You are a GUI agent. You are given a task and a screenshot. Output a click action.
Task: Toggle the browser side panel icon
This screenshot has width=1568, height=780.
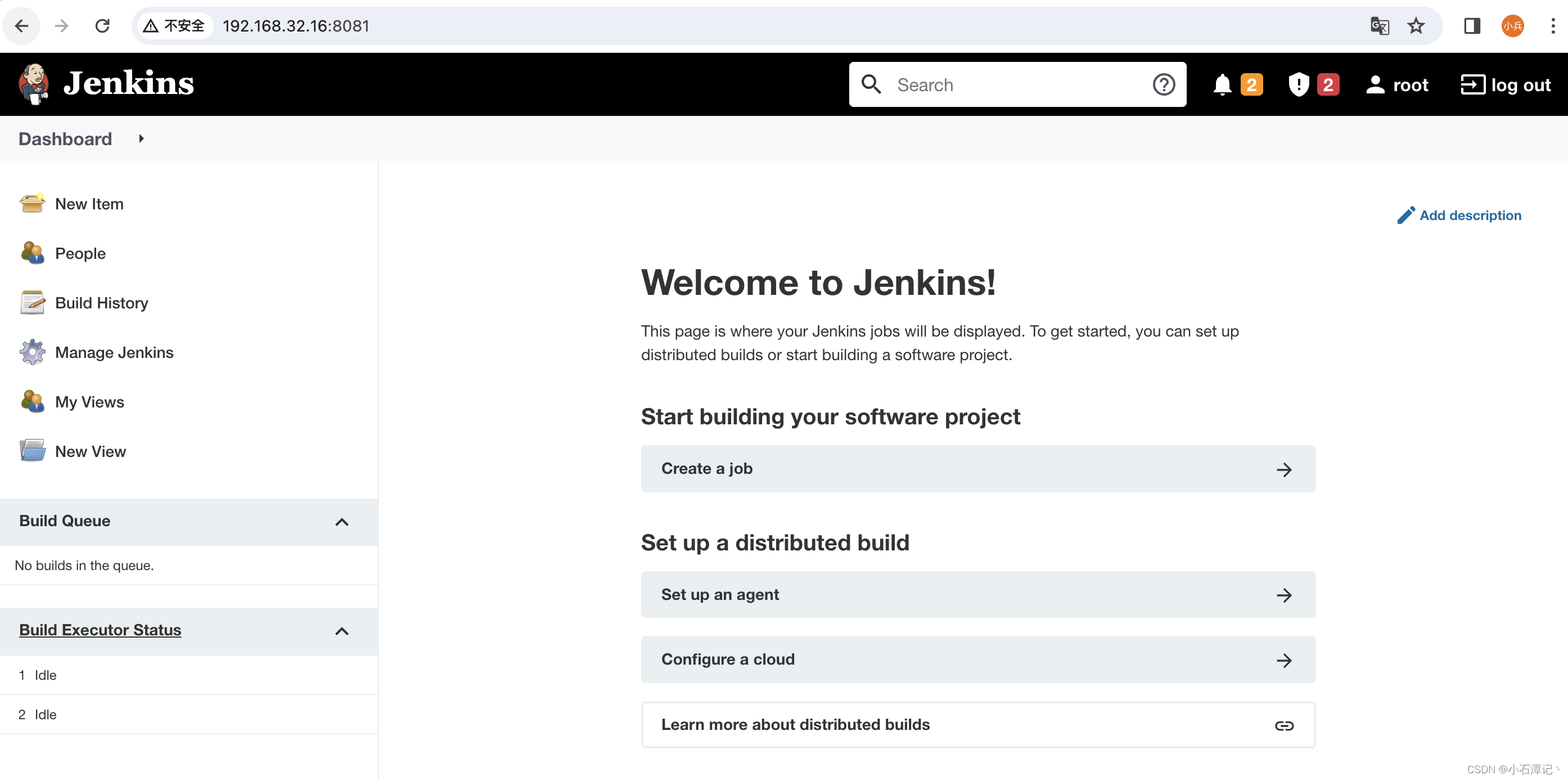click(x=1472, y=25)
